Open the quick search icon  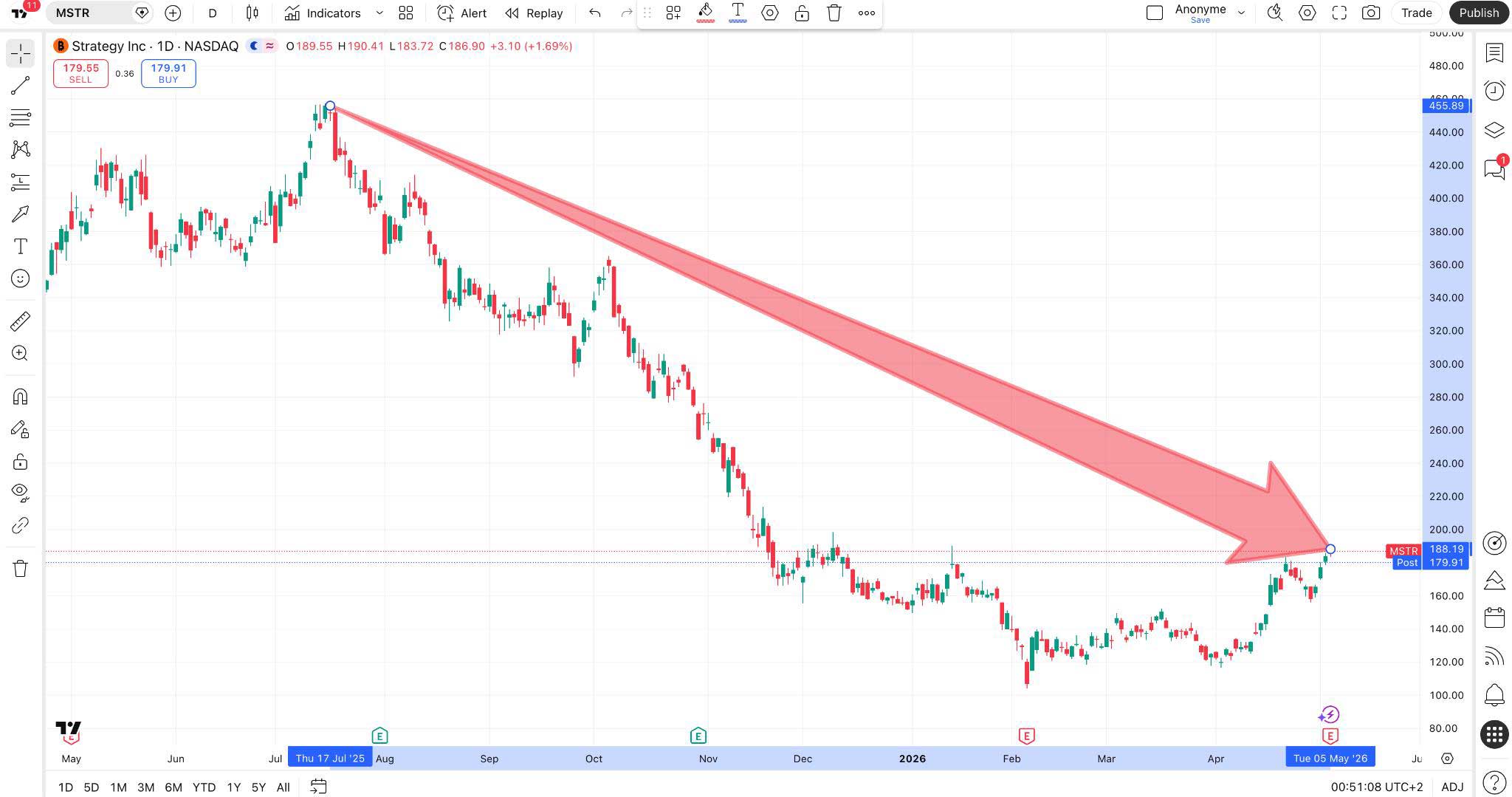pyautogui.click(x=1274, y=13)
